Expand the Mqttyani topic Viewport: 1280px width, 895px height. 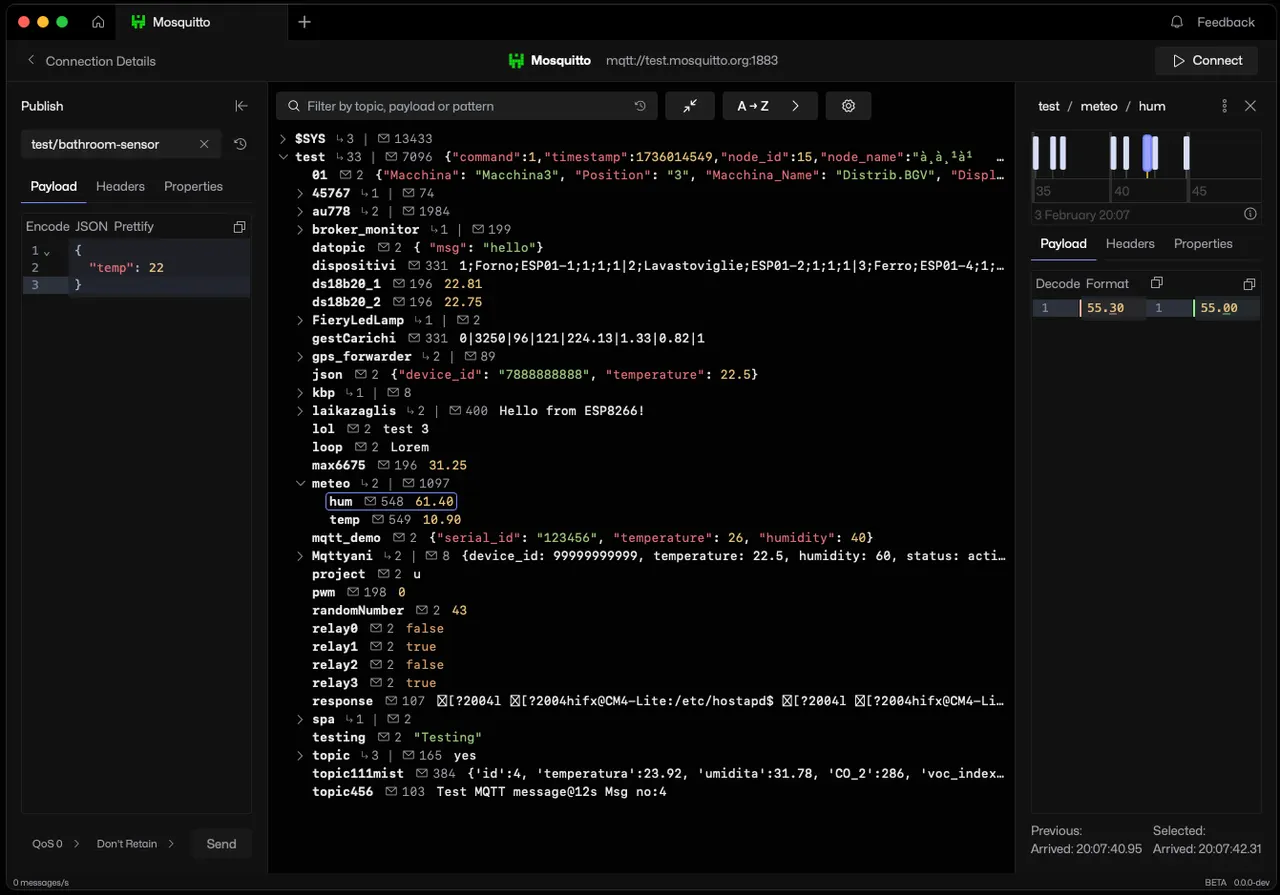pos(300,556)
